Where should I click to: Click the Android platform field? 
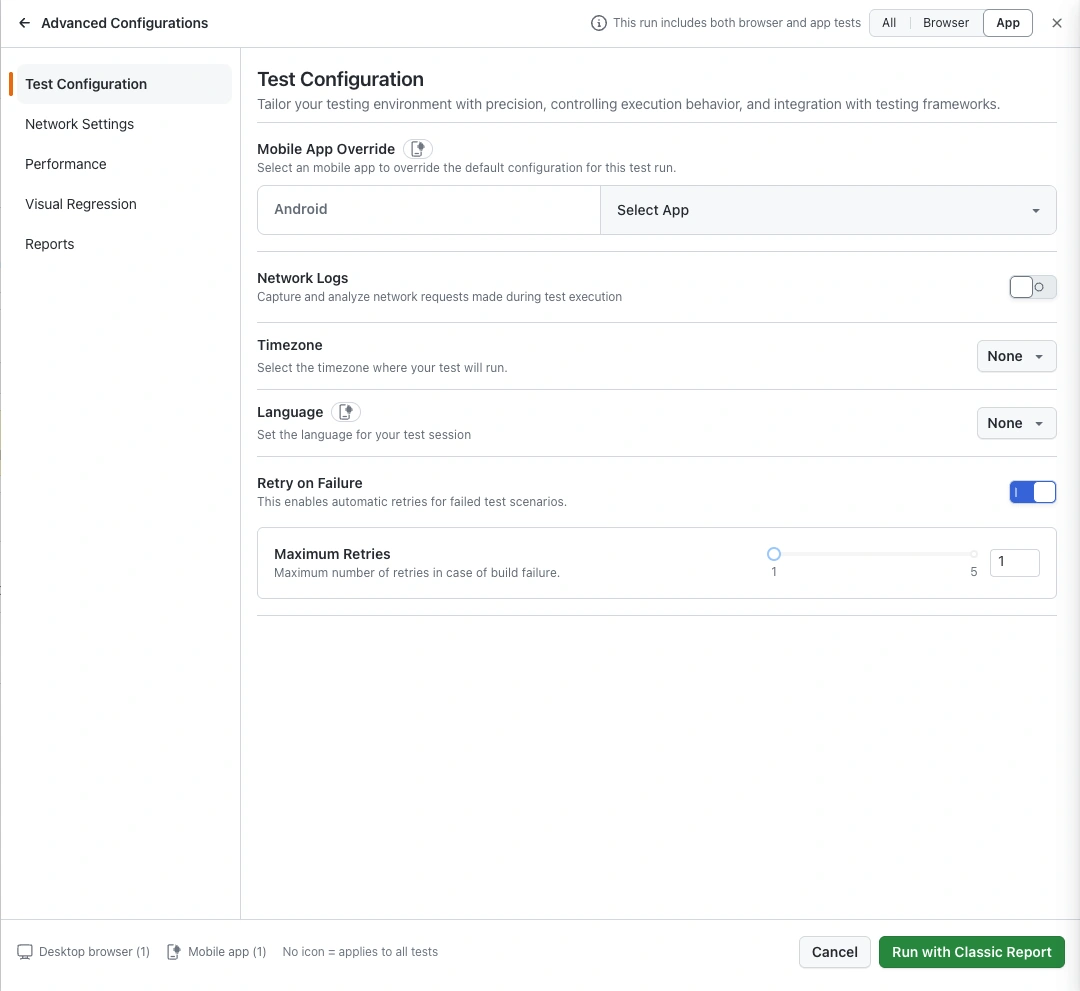coord(429,210)
